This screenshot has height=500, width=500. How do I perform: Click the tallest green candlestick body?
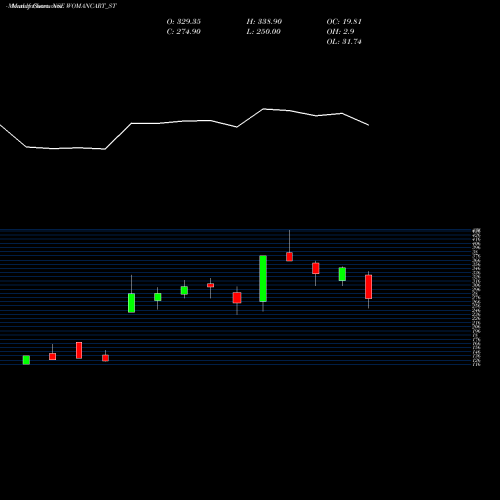coord(263,279)
